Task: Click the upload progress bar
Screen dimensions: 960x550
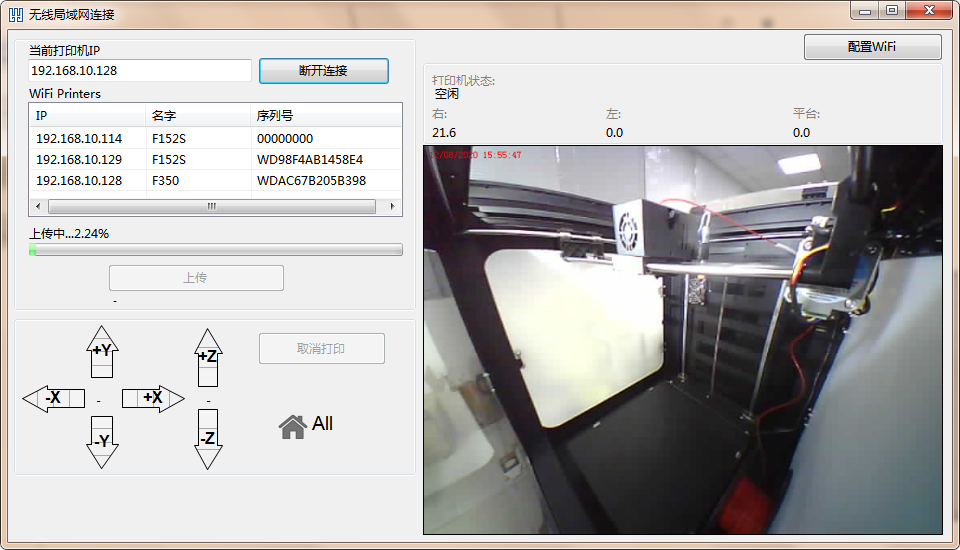Action: pyautogui.click(x=215, y=250)
